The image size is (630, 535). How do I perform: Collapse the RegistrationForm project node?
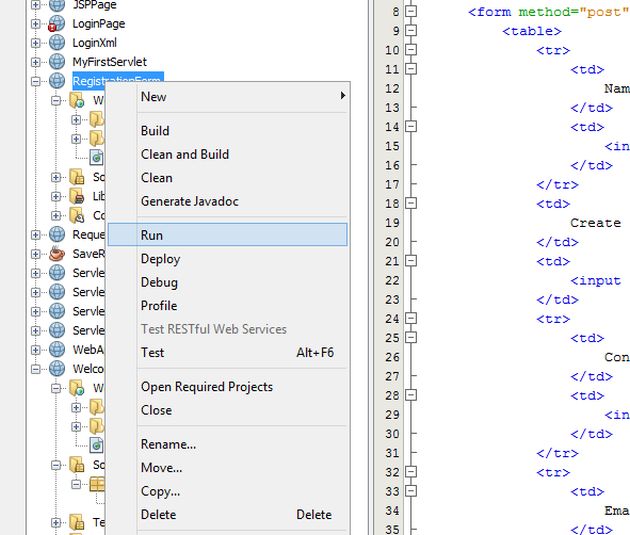pos(36,81)
